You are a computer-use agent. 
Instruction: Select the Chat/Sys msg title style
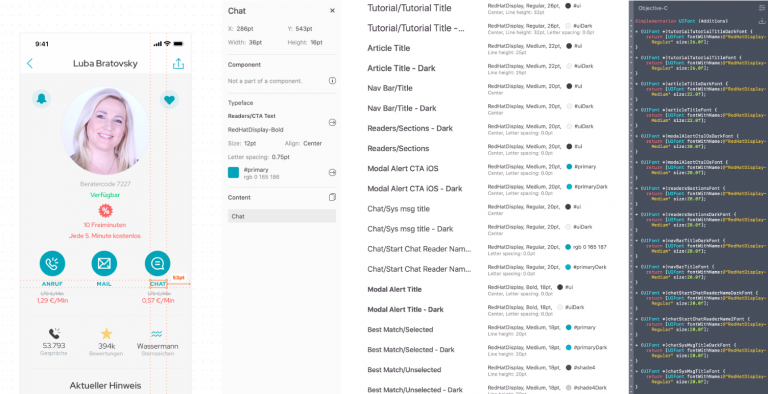pos(398,209)
